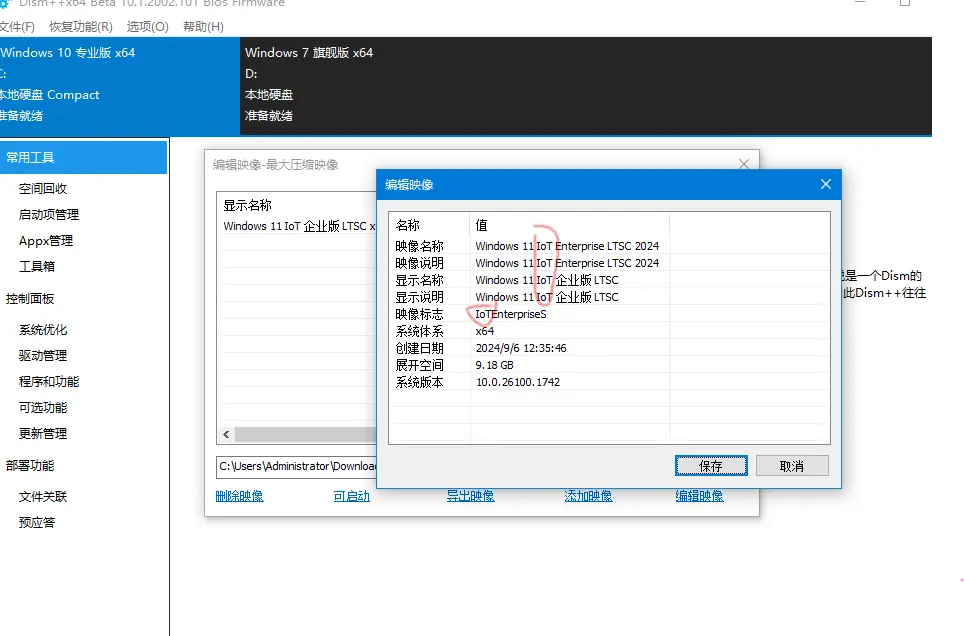Select the Windows 11 IoT 企业版 LTSC list row
Image resolution: width=965 pixels, height=636 pixels.
coord(297,226)
